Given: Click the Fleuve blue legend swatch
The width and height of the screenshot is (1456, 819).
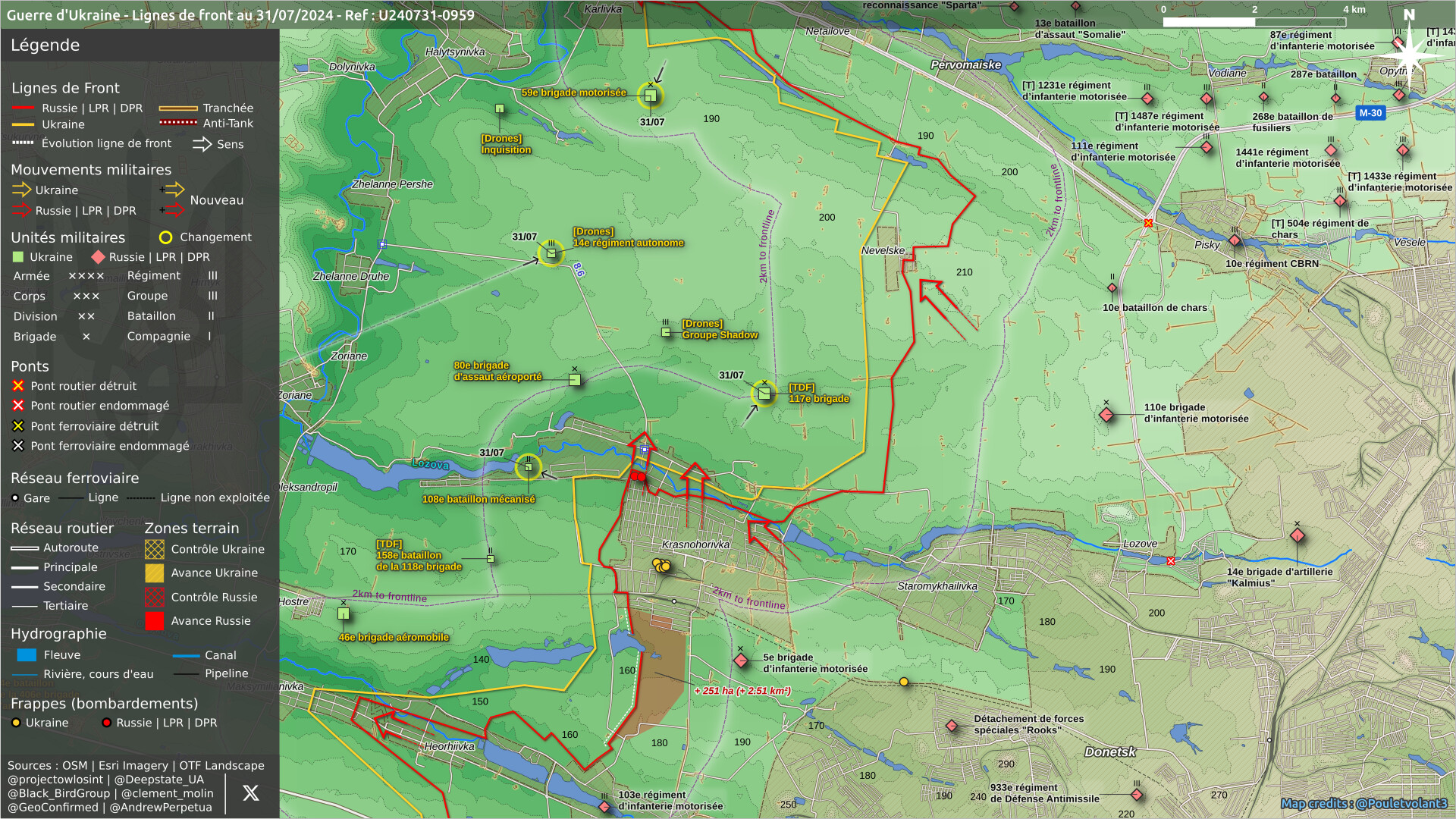Looking at the screenshot, I should pyautogui.click(x=27, y=655).
